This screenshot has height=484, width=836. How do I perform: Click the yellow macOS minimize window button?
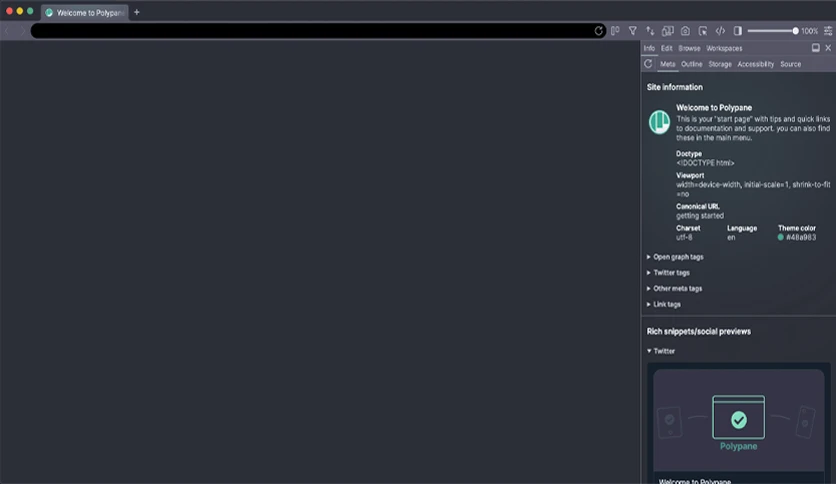[20, 11]
